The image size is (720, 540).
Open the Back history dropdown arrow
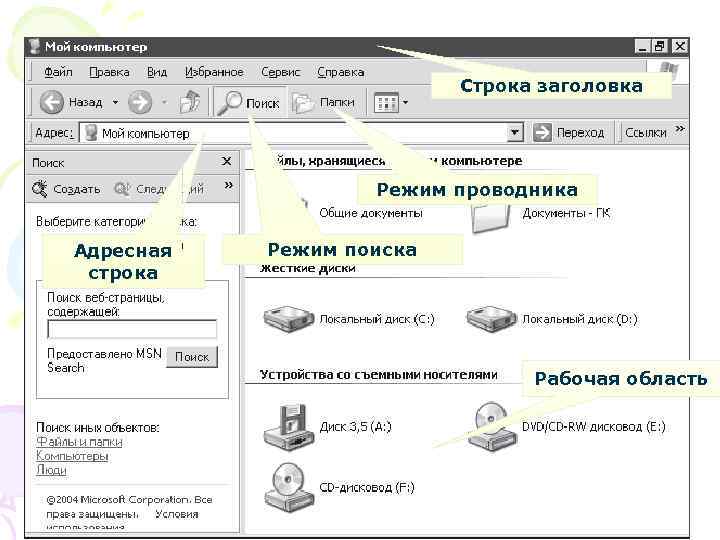(x=115, y=102)
